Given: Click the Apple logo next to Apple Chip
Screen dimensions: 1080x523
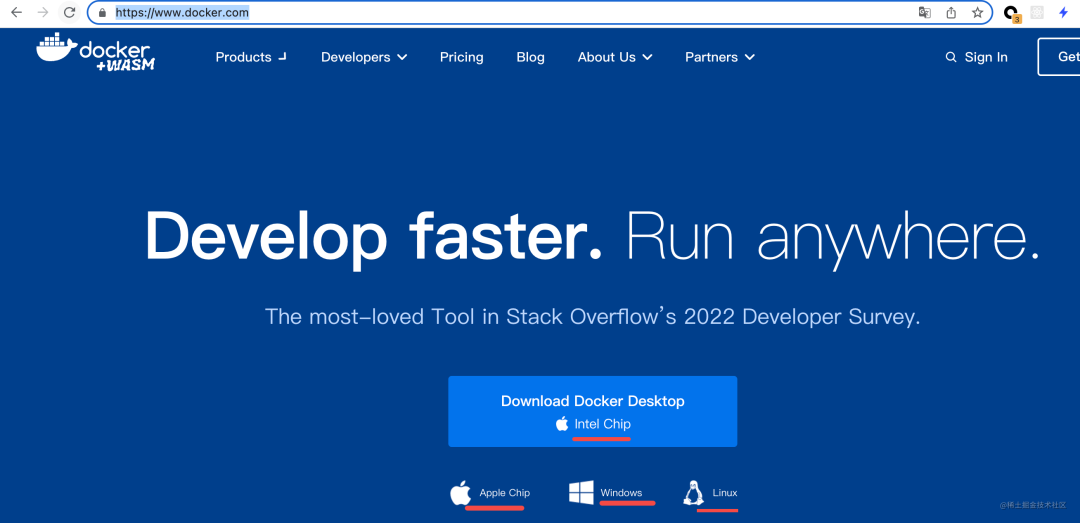Looking at the screenshot, I should [x=460, y=493].
